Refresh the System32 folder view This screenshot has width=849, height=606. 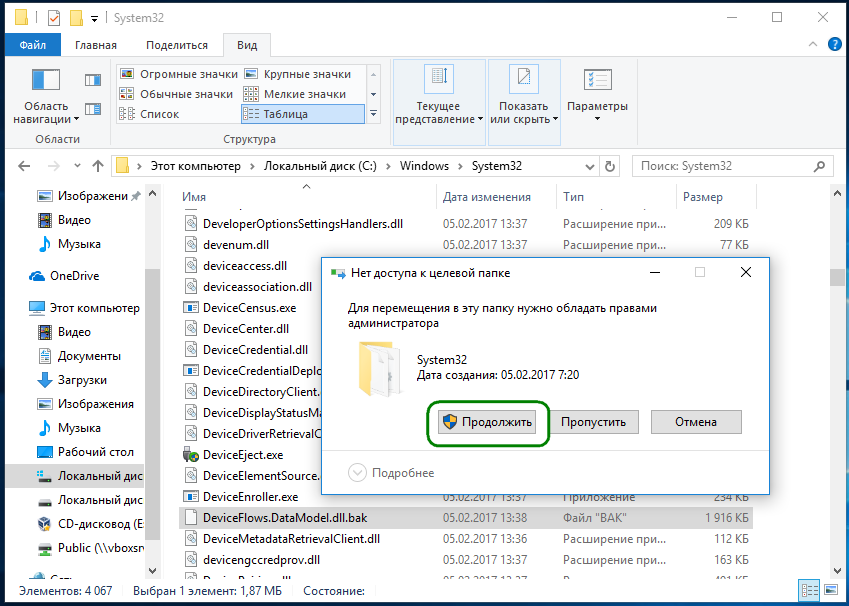coord(610,166)
